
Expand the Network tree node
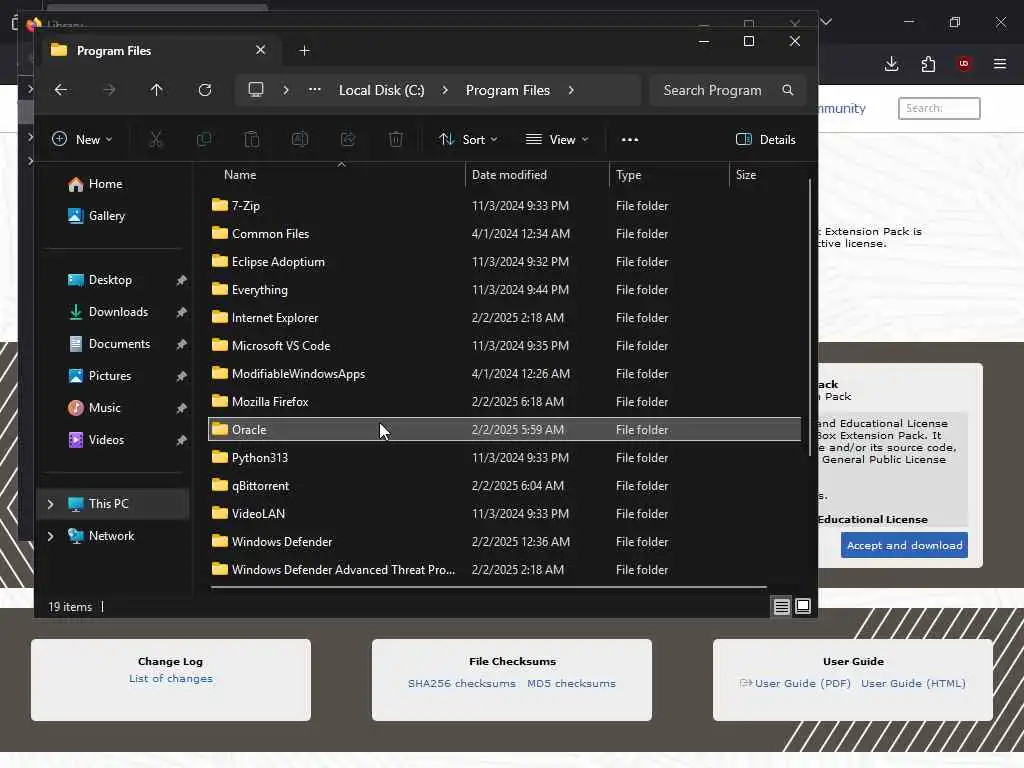(x=50, y=536)
